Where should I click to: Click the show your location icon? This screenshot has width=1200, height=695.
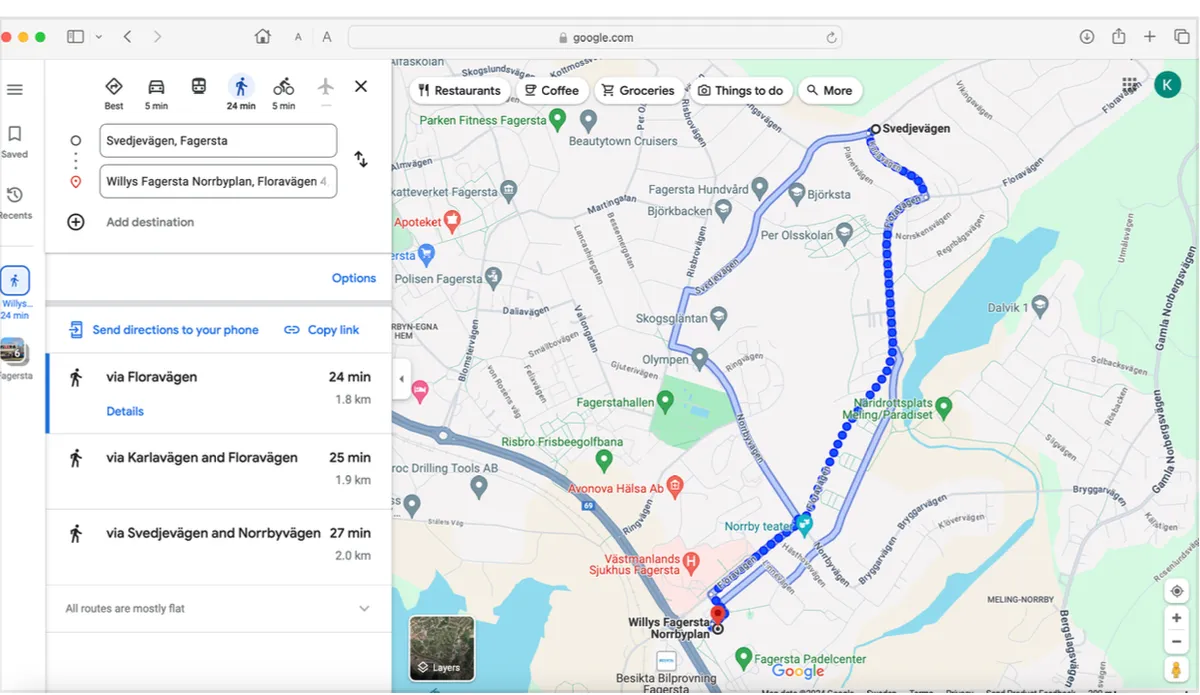[x=1177, y=591]
